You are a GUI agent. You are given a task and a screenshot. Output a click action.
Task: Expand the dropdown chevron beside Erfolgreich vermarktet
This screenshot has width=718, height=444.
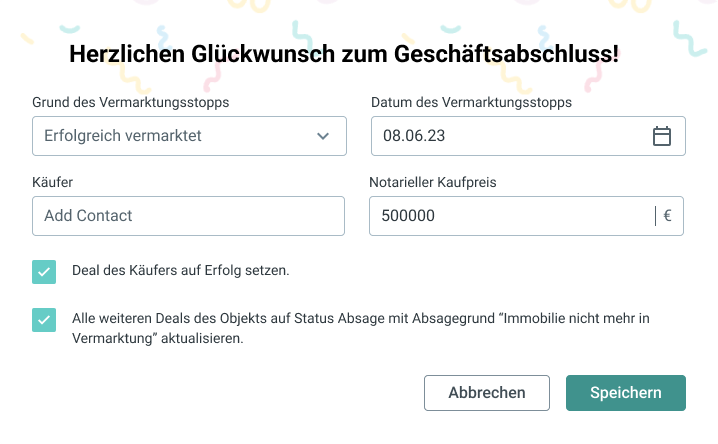pyautogui.click(x=323, y=136)
